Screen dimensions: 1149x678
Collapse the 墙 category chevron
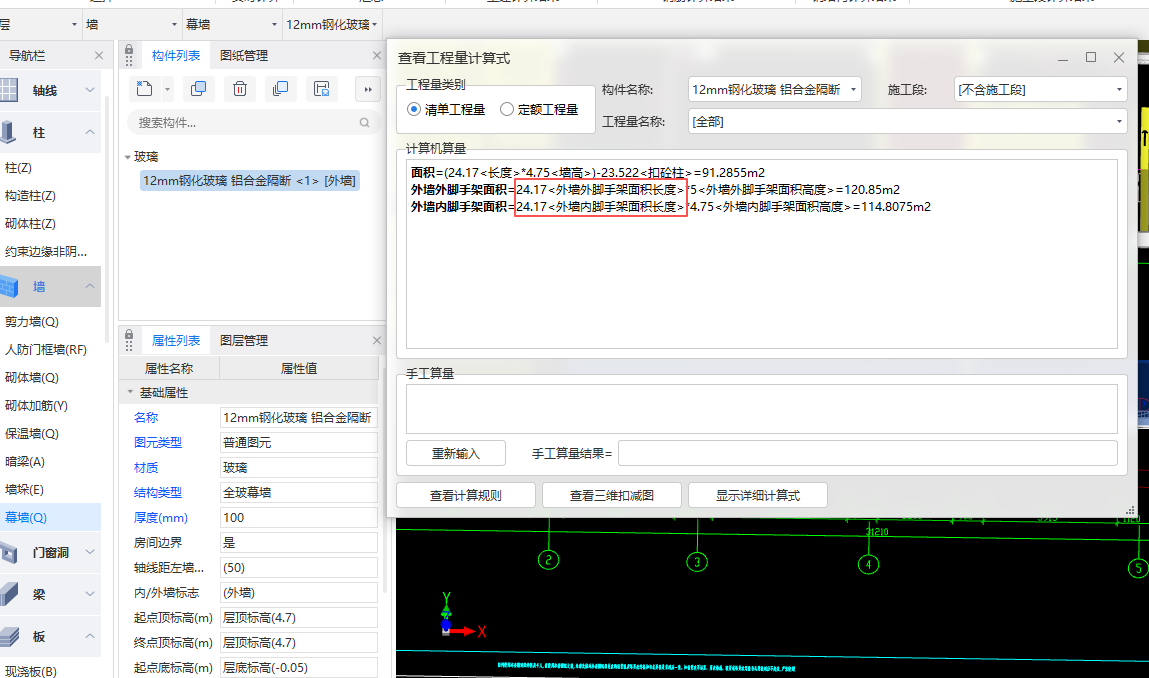tap(89, 286)
